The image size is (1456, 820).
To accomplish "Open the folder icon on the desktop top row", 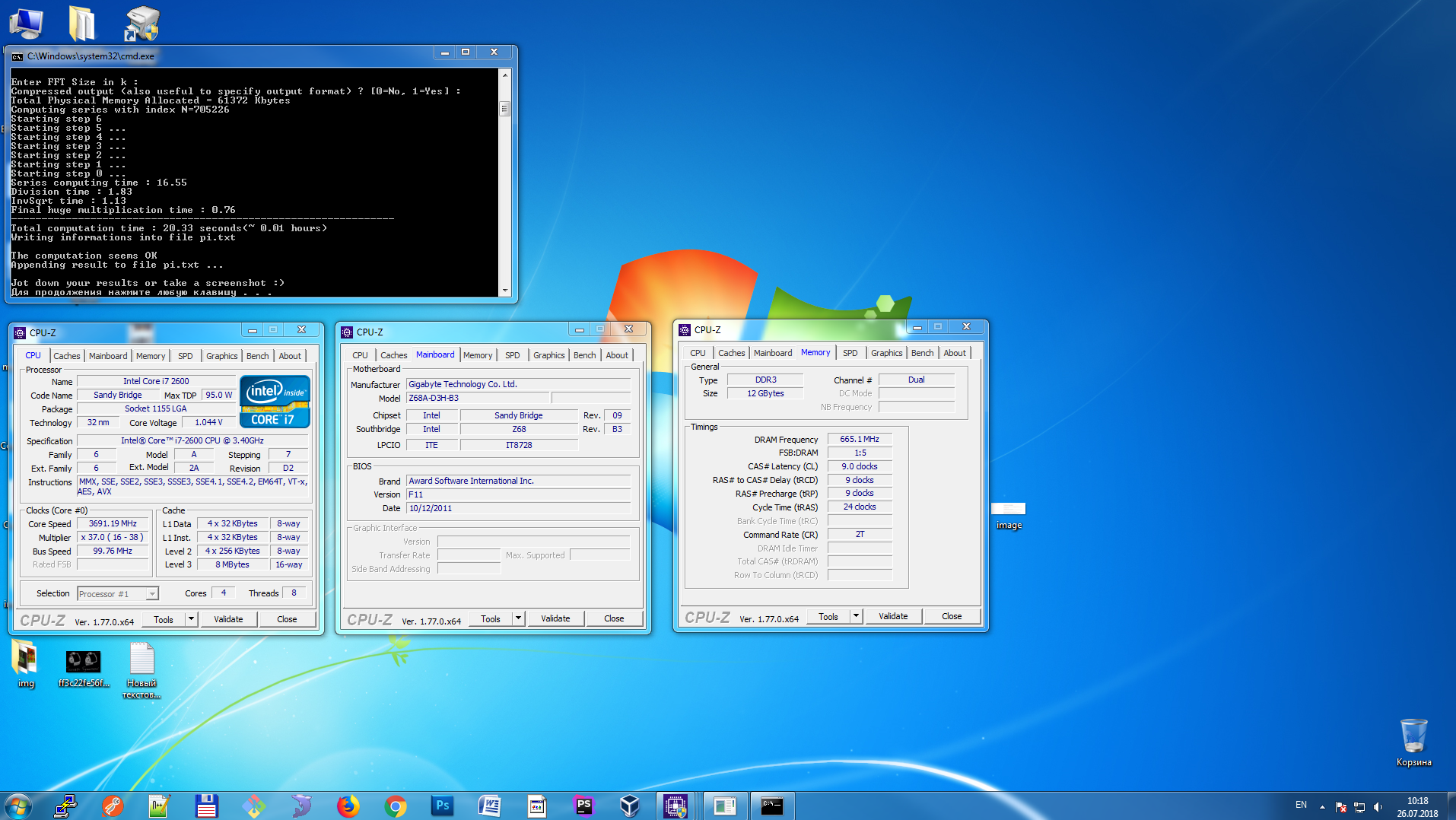I will coord(82,23).
